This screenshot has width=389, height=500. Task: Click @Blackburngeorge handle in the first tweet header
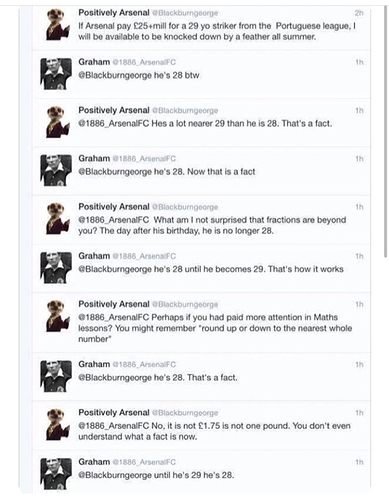coord(185,13)
